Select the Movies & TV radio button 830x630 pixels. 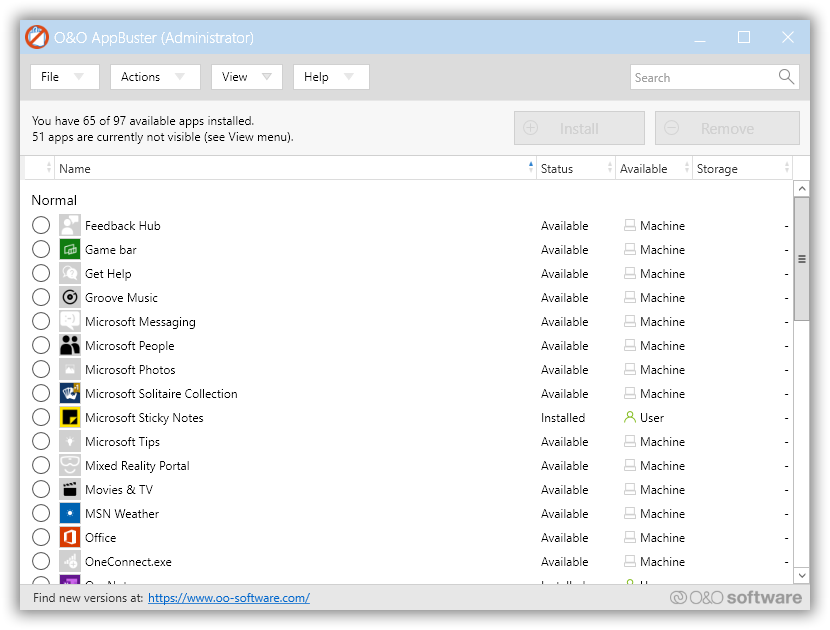(41, 489)
